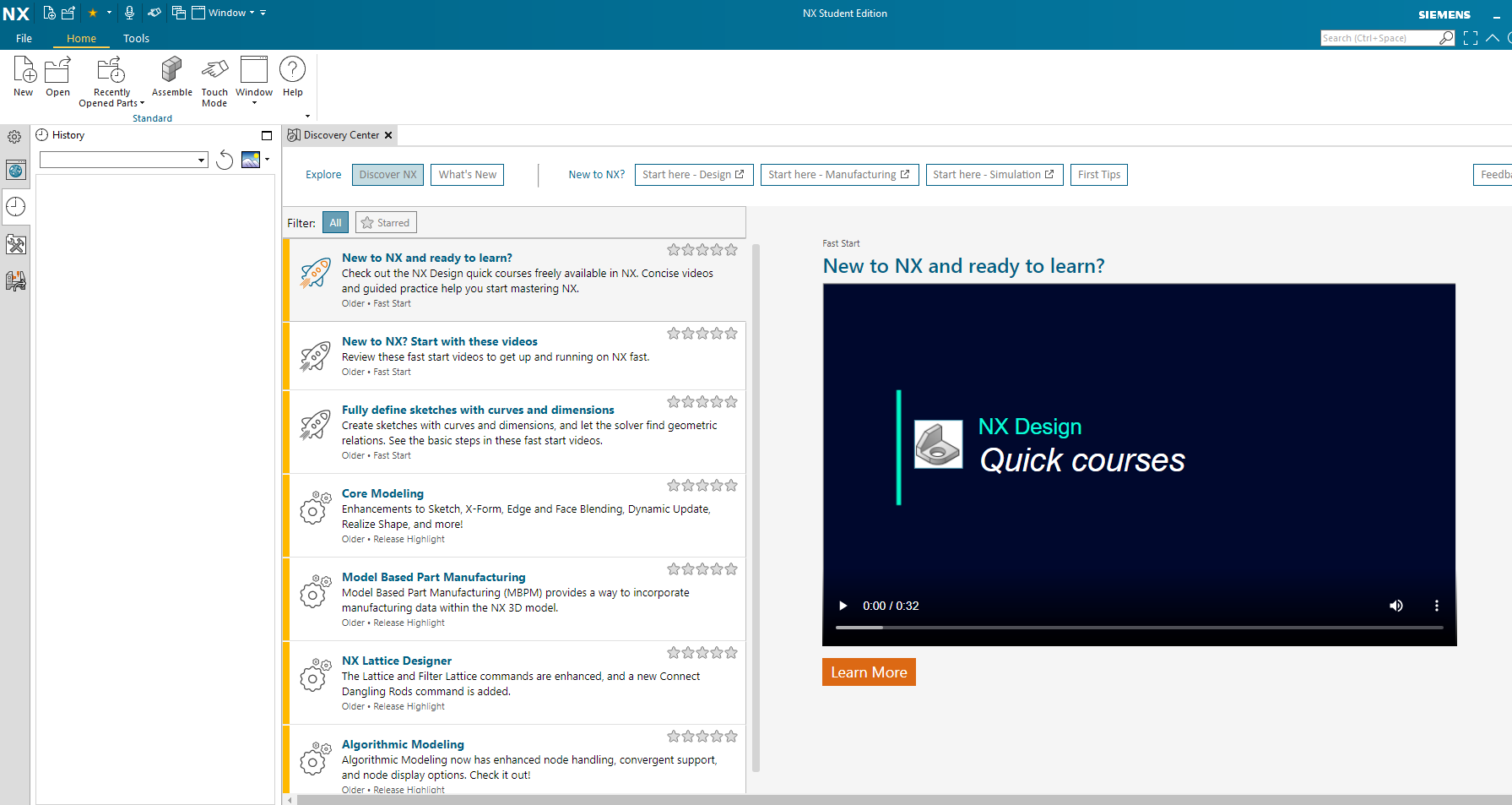Image resolution: width=1512 pixels, height=805 pixels.
Task: Open the Window dropdown in the title bar
Action: tap(226, 12)
